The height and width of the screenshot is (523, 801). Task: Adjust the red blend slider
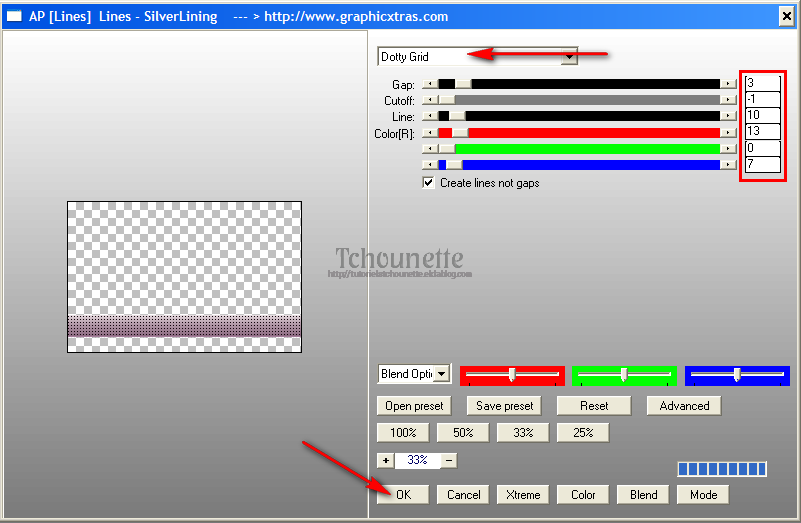coord(512,375)
